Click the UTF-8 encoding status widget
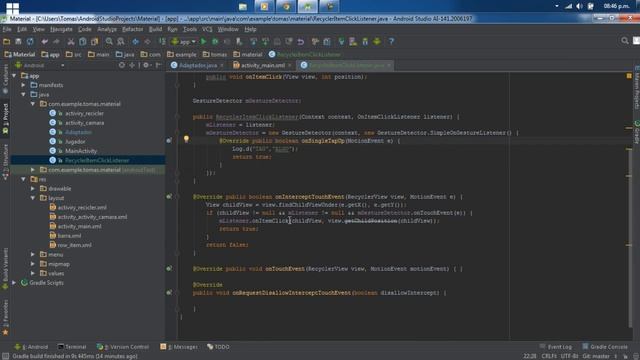Screen dimensions: 640x360 [x=569, y=356]
